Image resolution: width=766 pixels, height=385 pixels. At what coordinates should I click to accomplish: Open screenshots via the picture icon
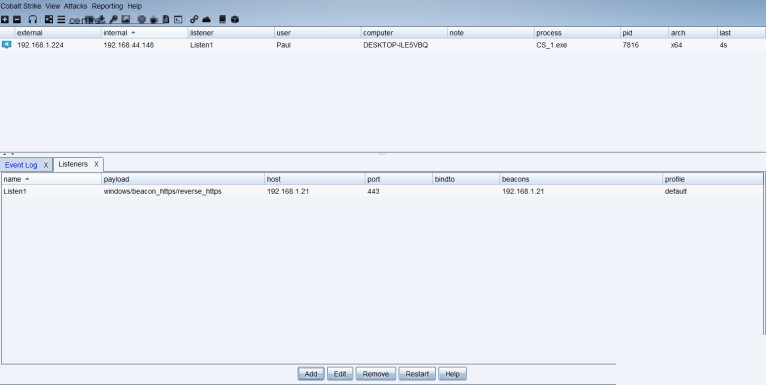pyautogui.click(x=126, y=20)
